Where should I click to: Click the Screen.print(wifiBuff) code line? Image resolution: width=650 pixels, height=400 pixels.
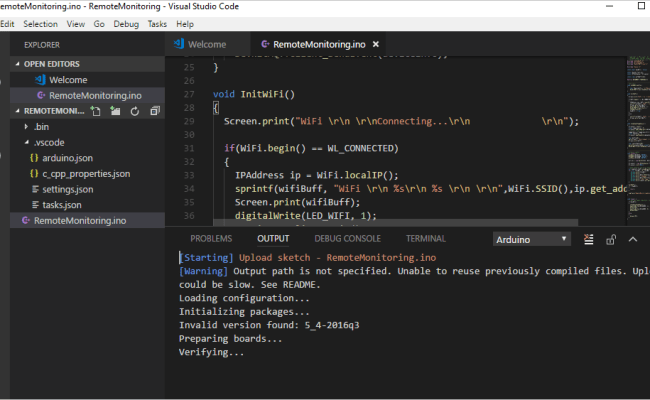298,202
